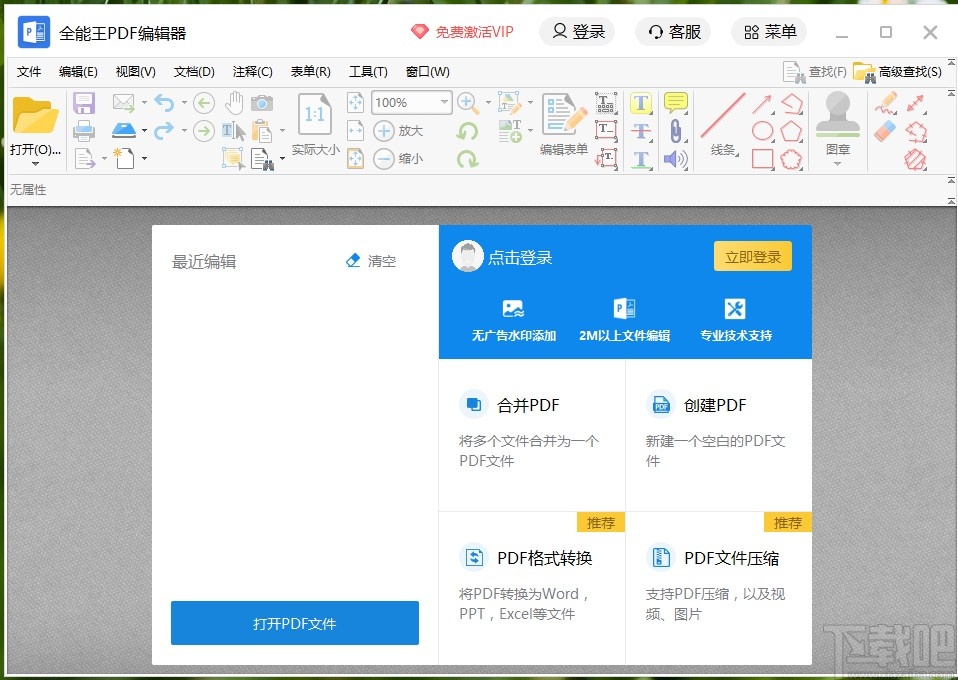Select the Stamp tool
This screenshot has width=958, height=680.
(x=838, y=114)
